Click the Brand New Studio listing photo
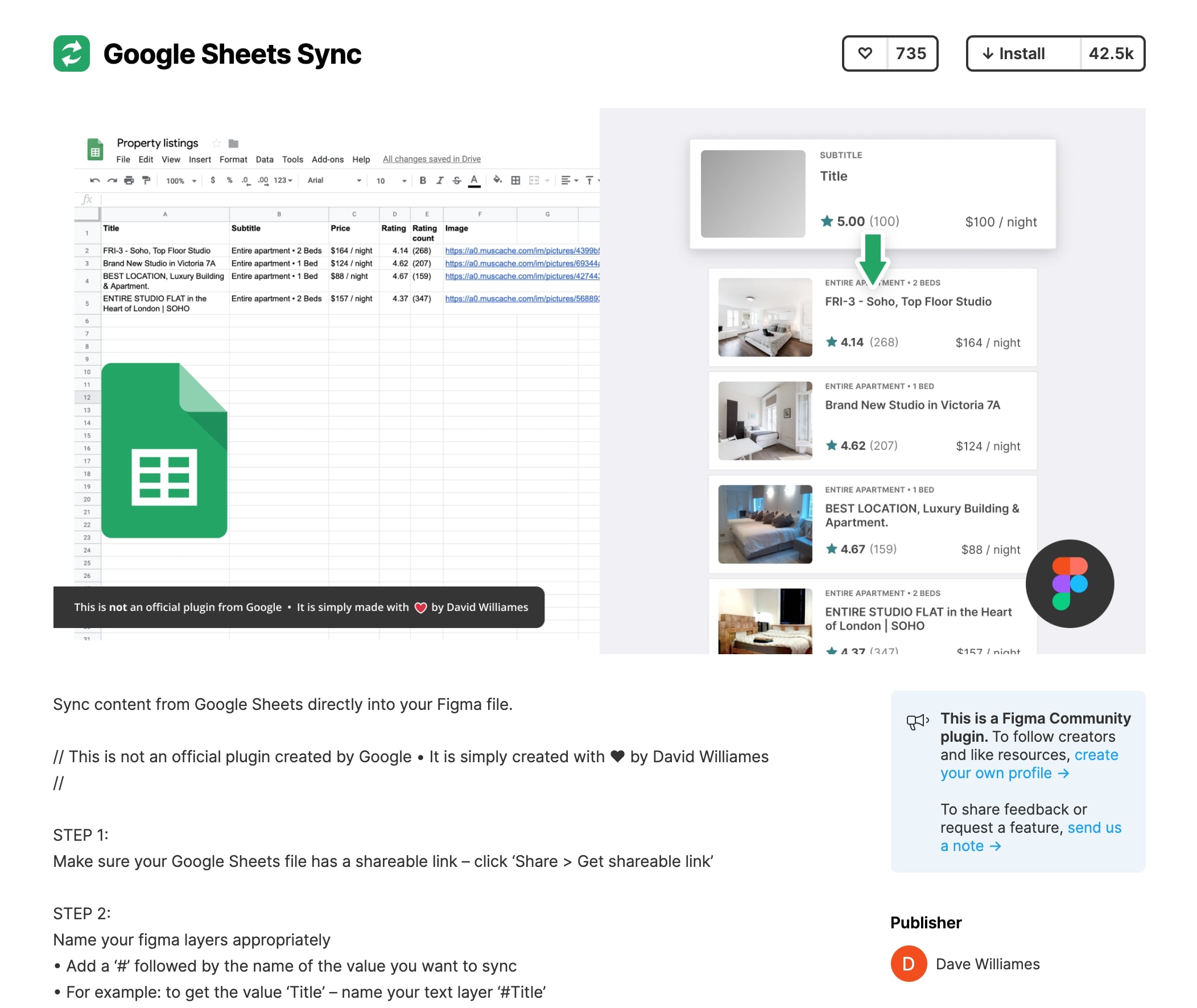The image size is (1197, 1008). (x=765, y=420)
